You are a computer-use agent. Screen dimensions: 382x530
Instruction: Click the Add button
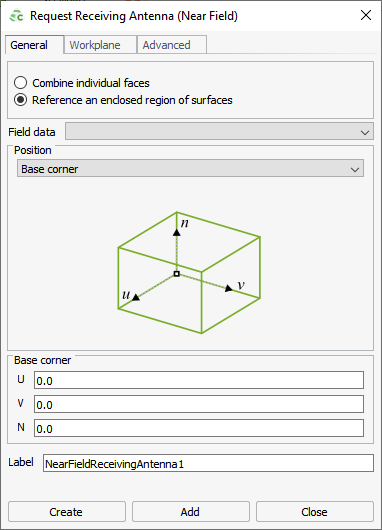point(191,512)
